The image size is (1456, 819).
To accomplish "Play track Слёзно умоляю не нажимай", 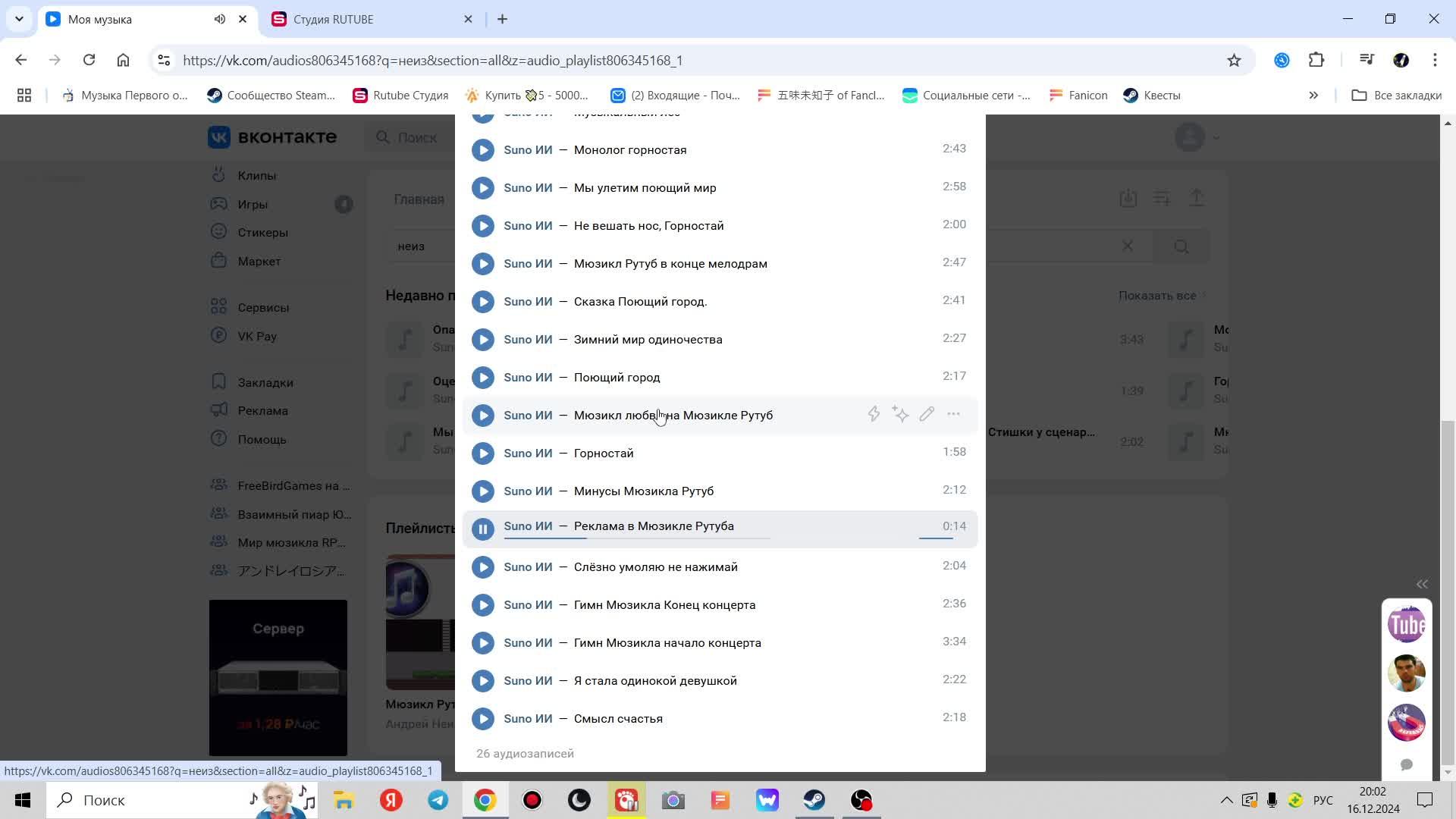I will (x=483, y=567).
